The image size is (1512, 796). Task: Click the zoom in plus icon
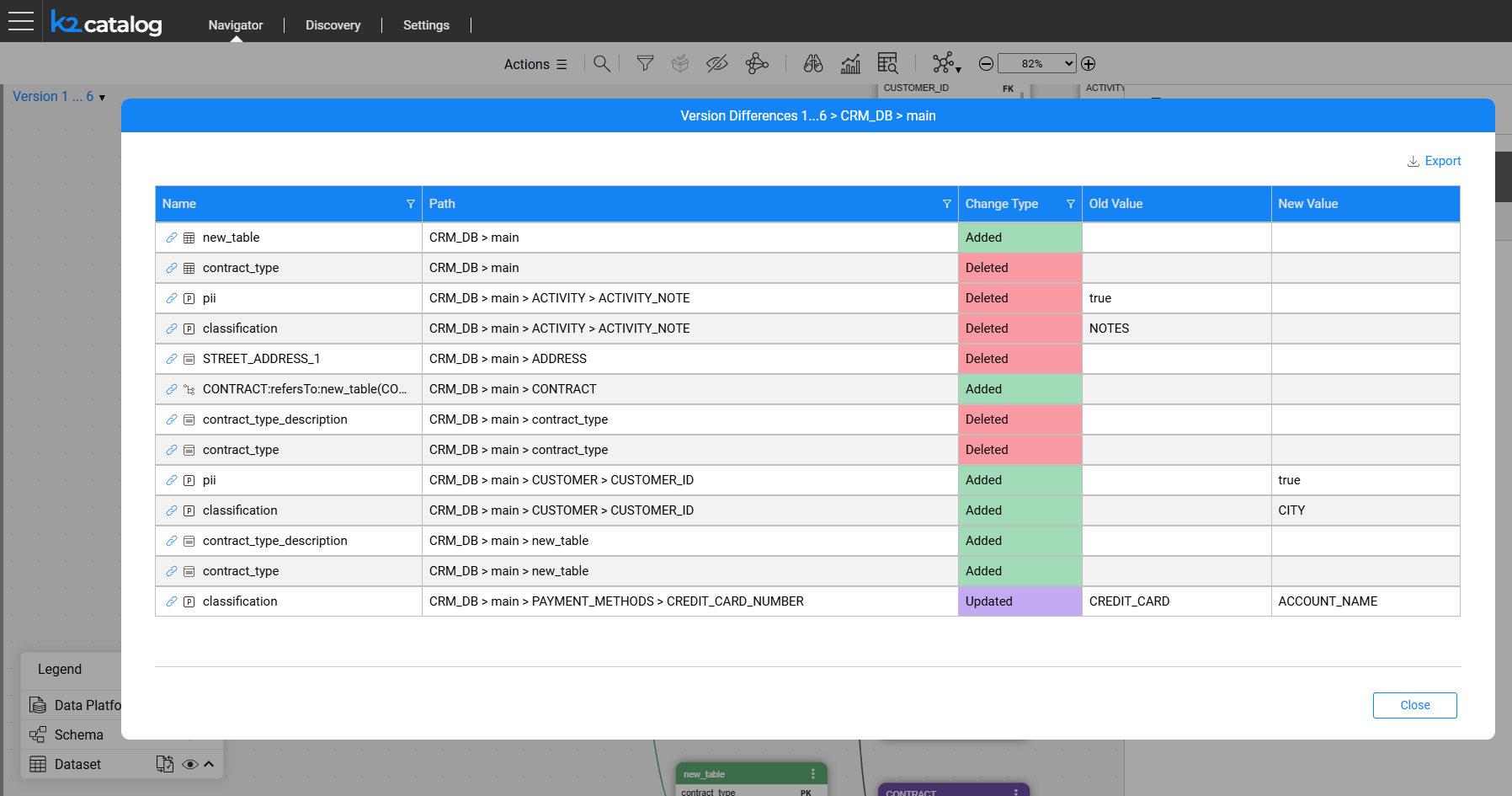tap(1088, 64)
